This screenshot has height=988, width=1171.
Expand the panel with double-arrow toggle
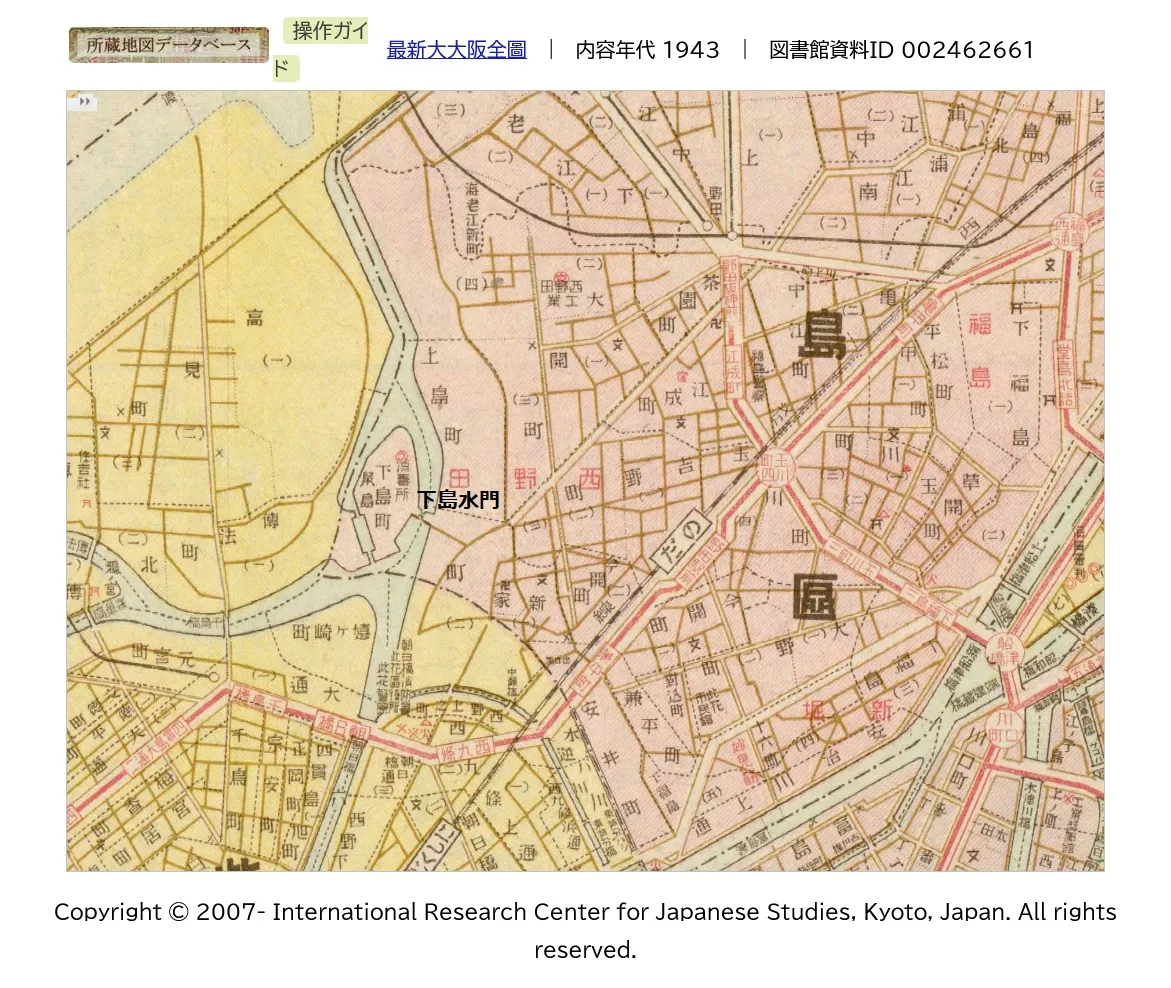point(84,101)
